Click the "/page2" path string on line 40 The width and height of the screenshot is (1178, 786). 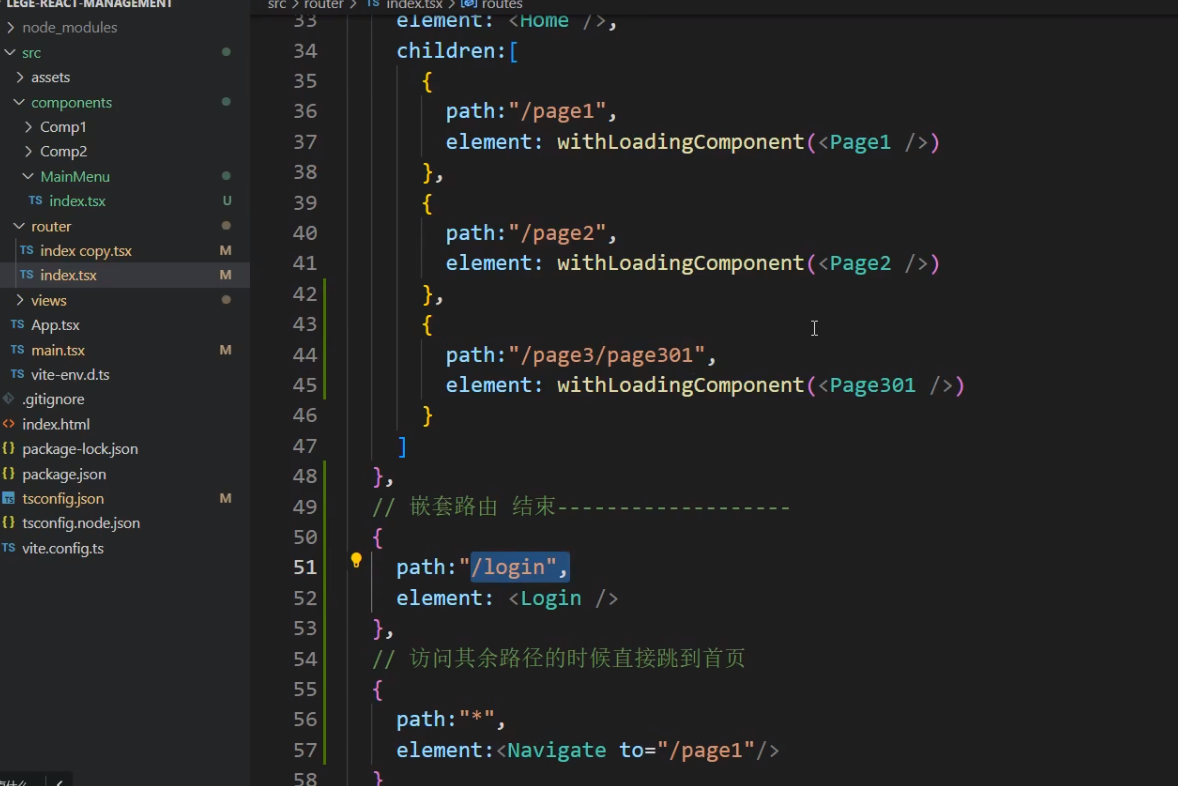coord(557,233)
